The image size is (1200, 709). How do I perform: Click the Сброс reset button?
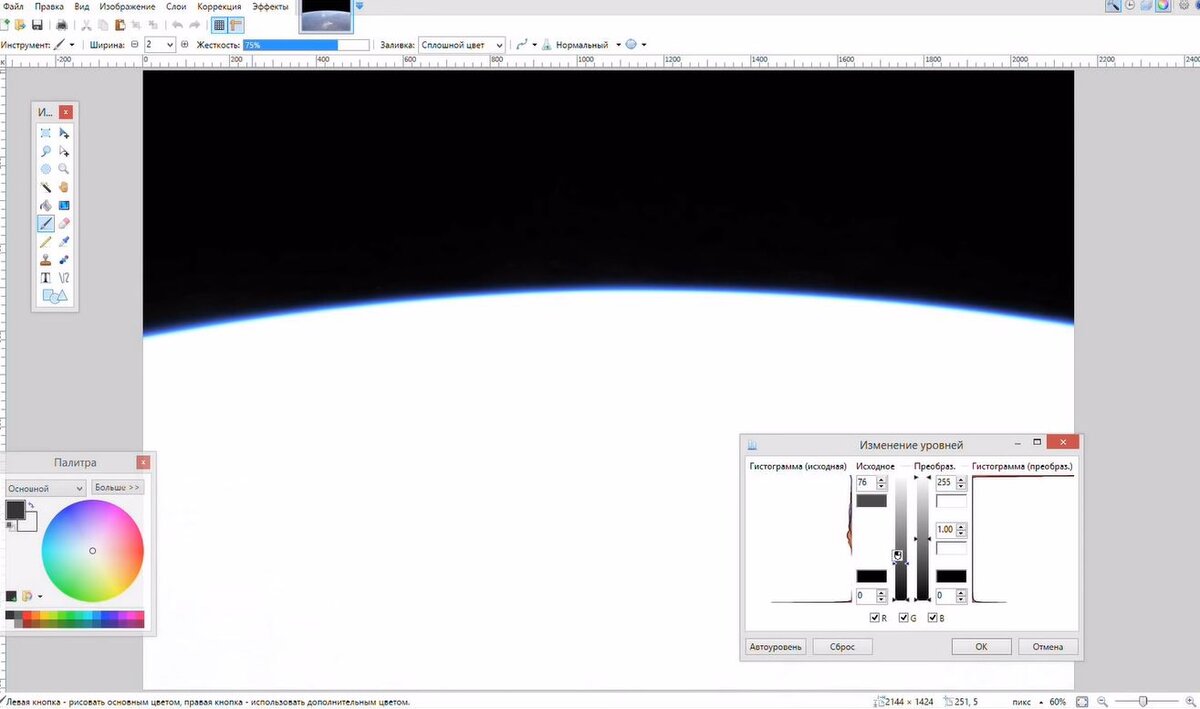coord(842,647)
